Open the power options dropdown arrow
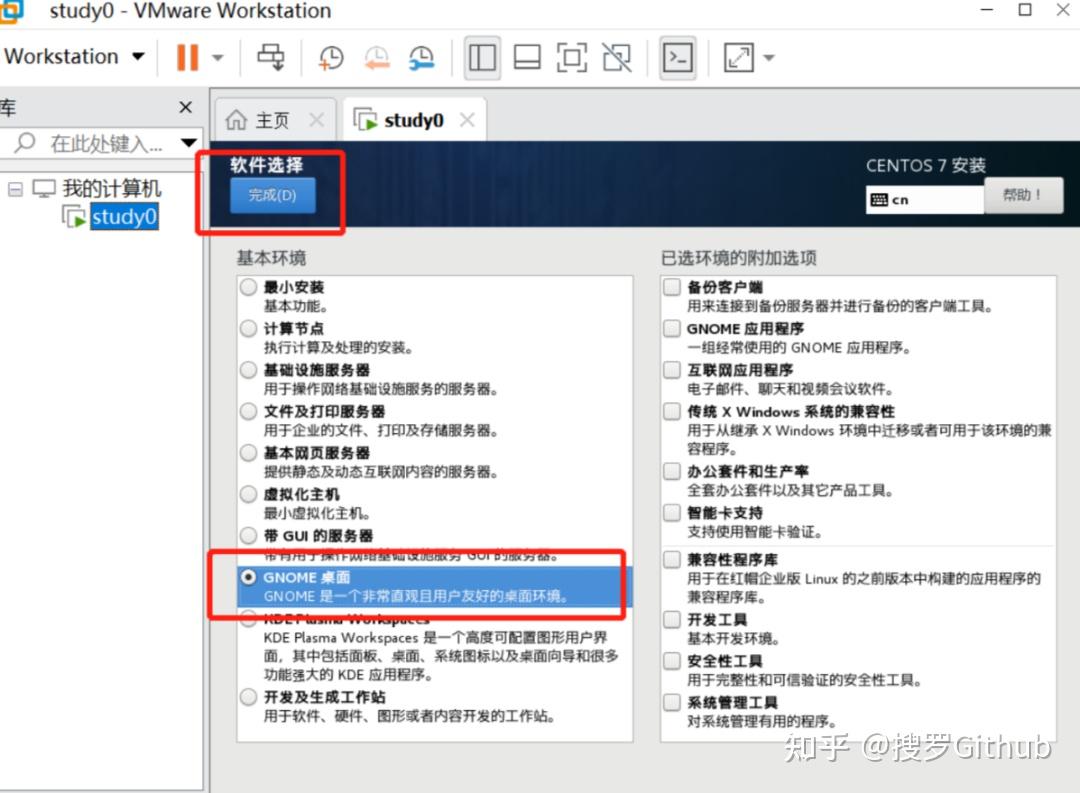1080x793 pixels. (x=218, y=58)
